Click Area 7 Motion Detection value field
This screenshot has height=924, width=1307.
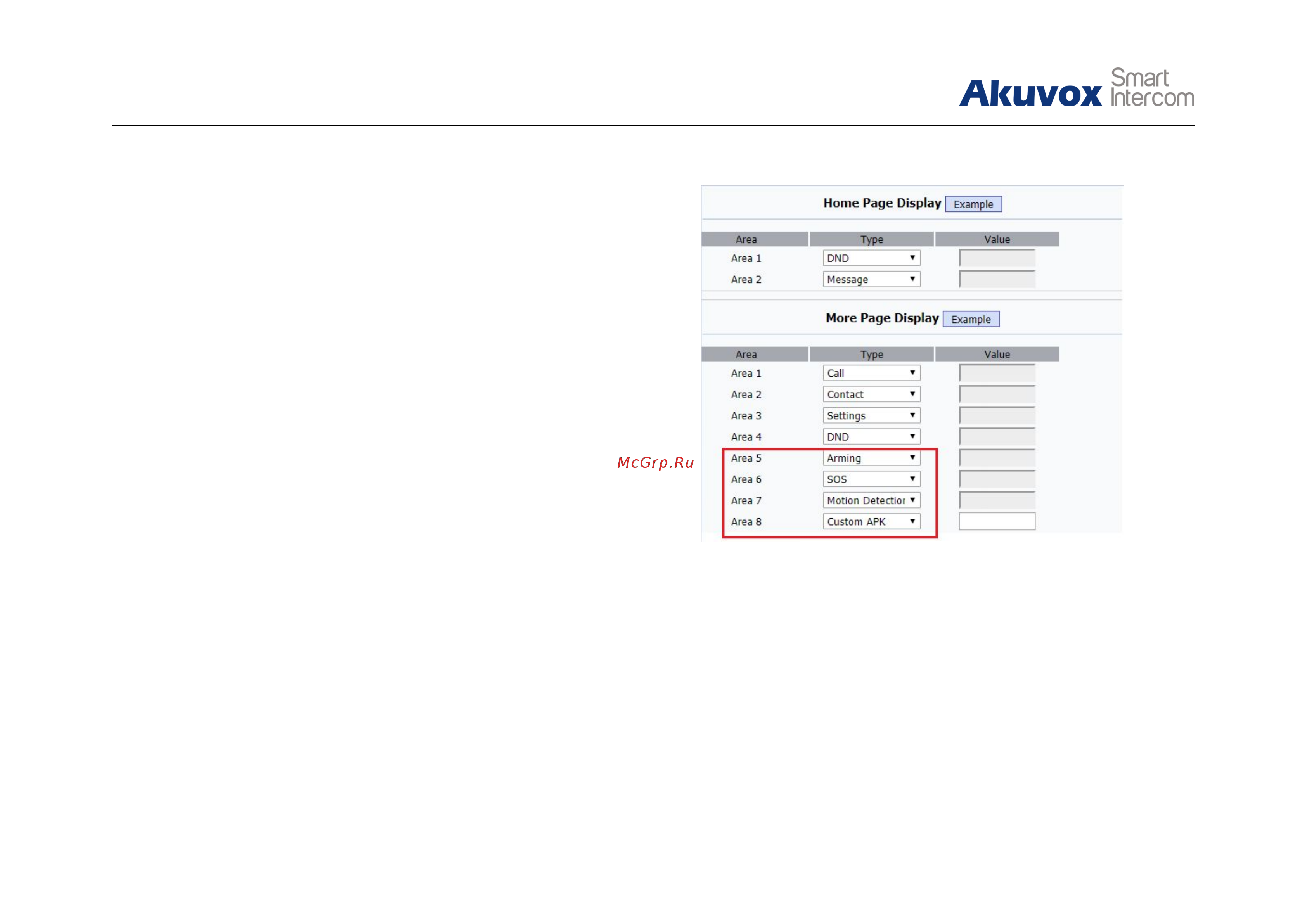pyautogui.click(x=997, y=500)
